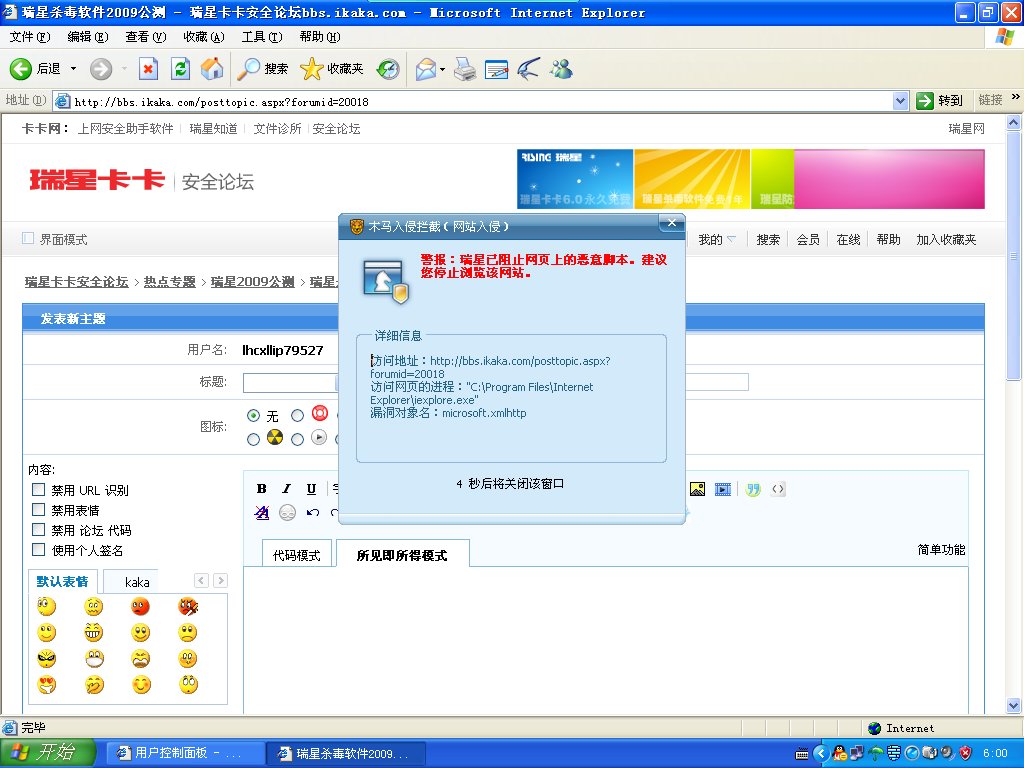Click the Rising umbrella tray icon
This screenshot has width=1024, height=768.
point(876,753)
